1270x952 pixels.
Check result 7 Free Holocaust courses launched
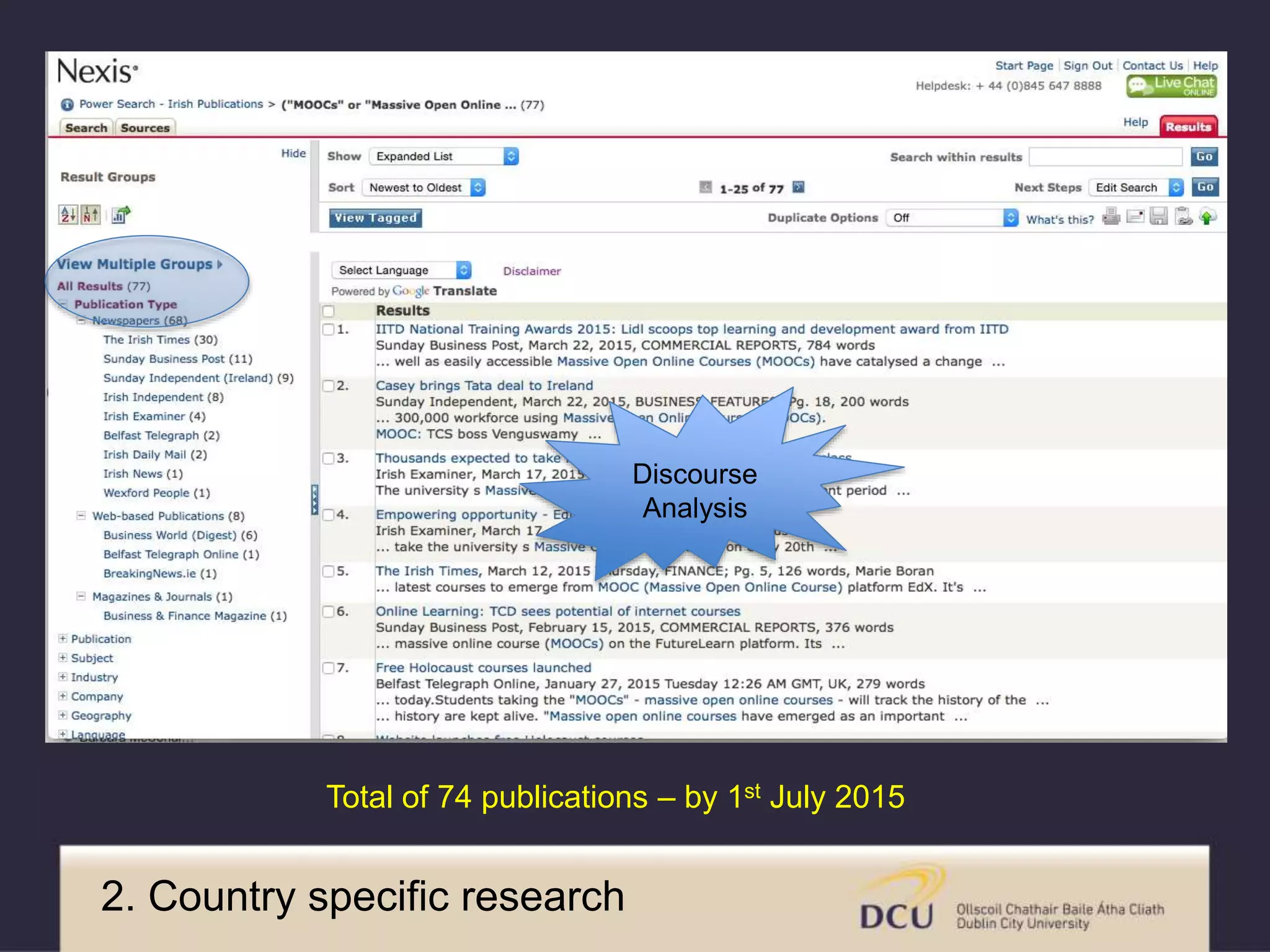coord(329,668)
